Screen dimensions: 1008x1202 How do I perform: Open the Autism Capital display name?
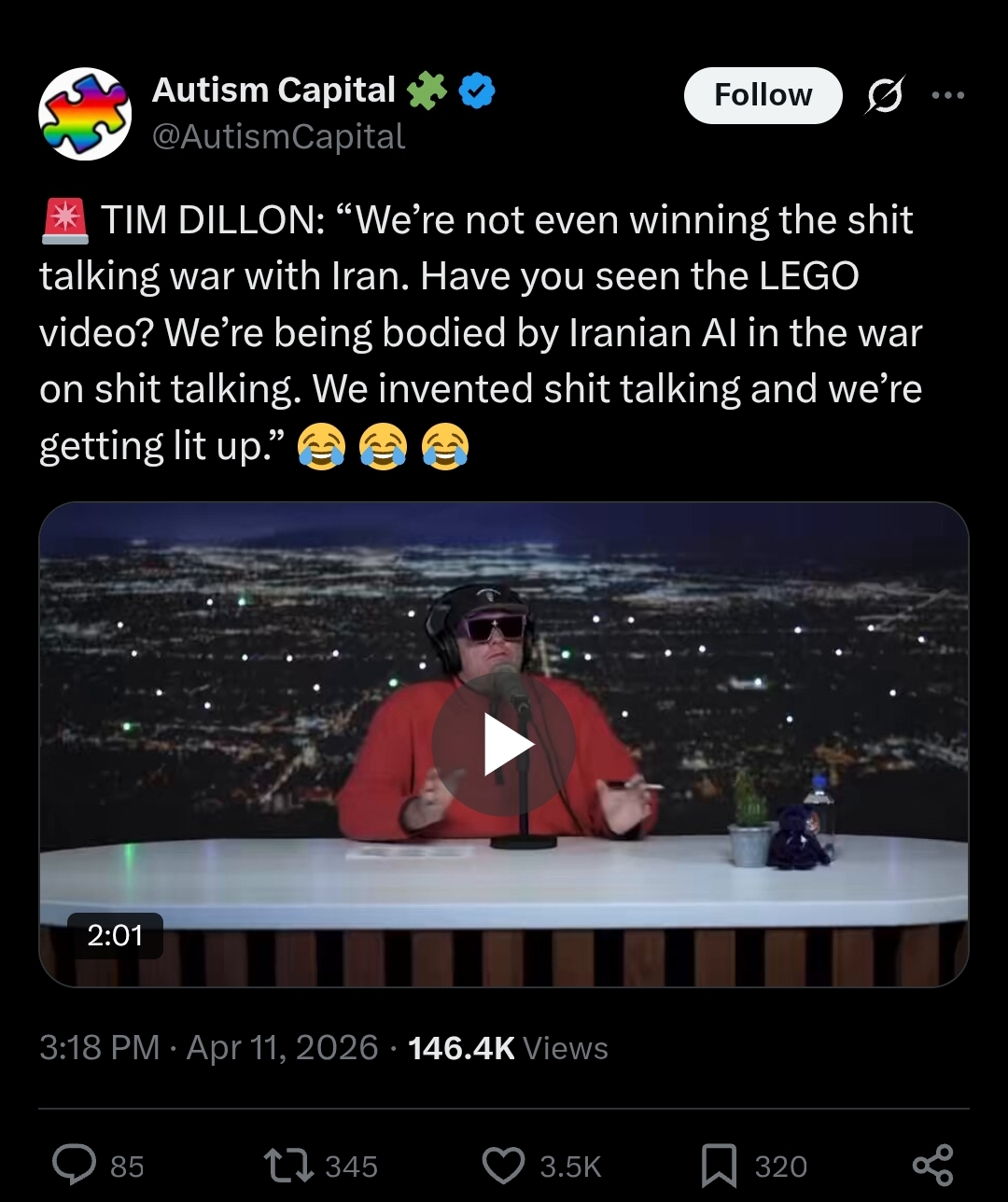point(273,91)
